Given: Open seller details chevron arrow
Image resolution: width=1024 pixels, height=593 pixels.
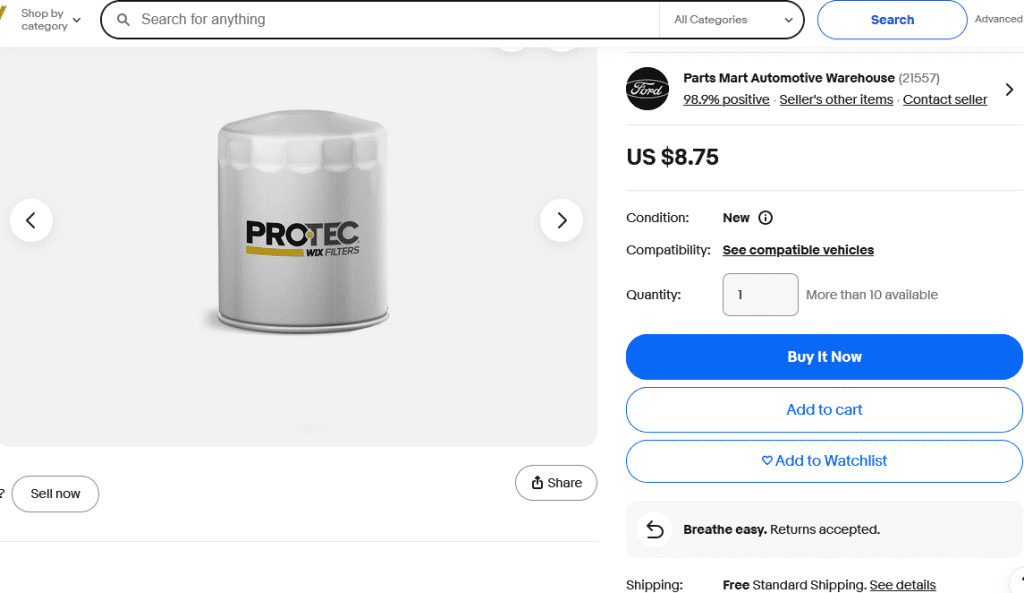Looking at the screenshot, I should (1009, 90).
